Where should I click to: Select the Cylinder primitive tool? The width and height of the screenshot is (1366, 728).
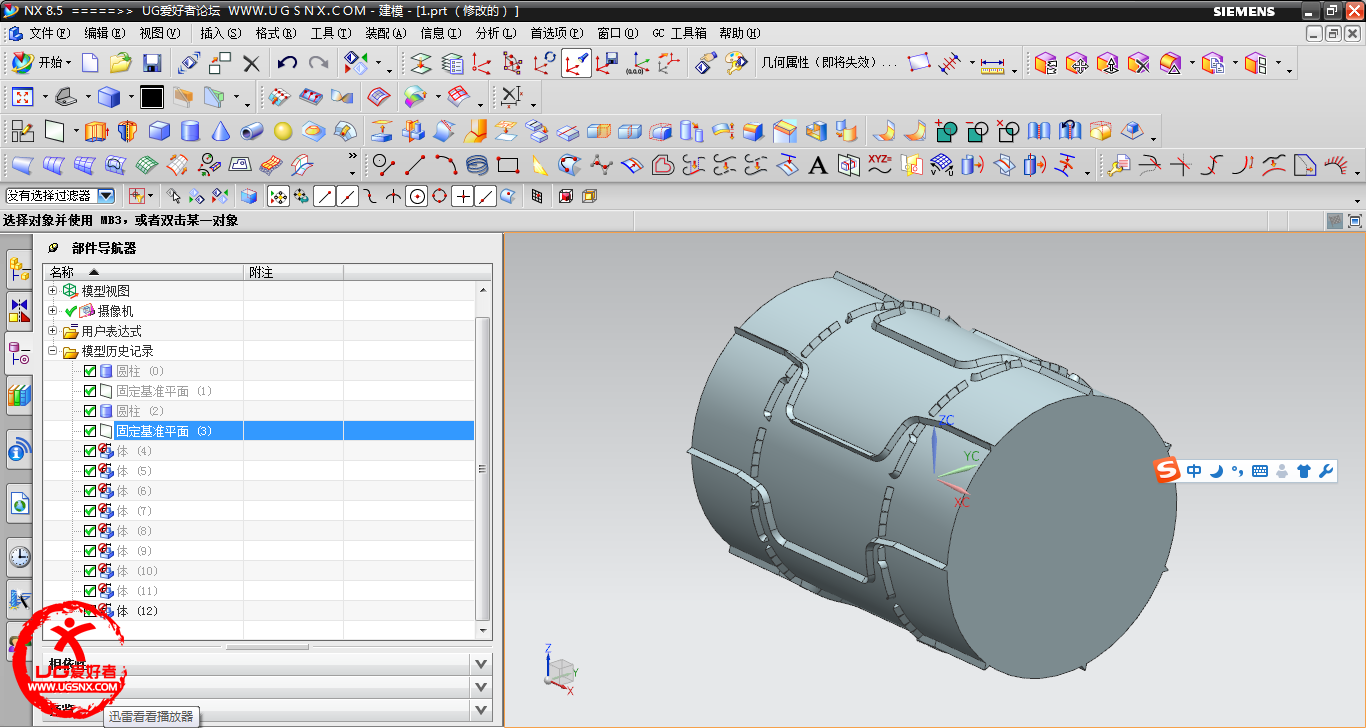[x=190, y=131]
